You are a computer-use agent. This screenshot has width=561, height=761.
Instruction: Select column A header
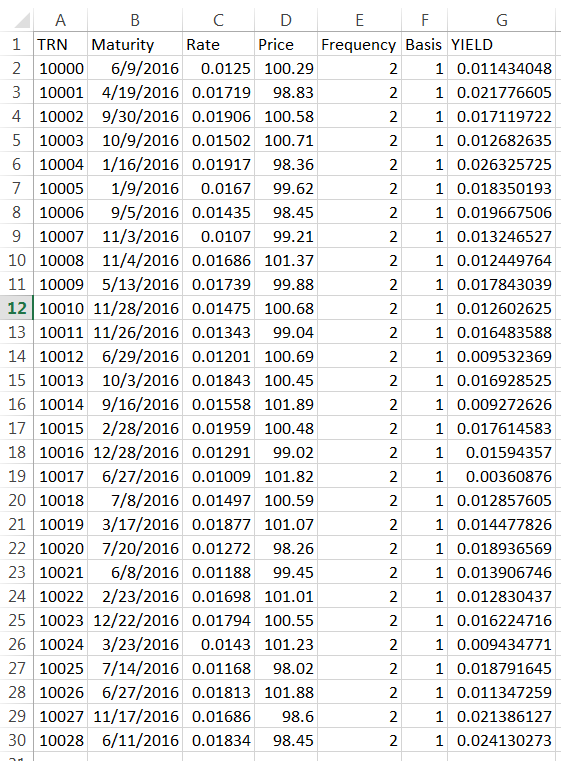coord(60,20)
